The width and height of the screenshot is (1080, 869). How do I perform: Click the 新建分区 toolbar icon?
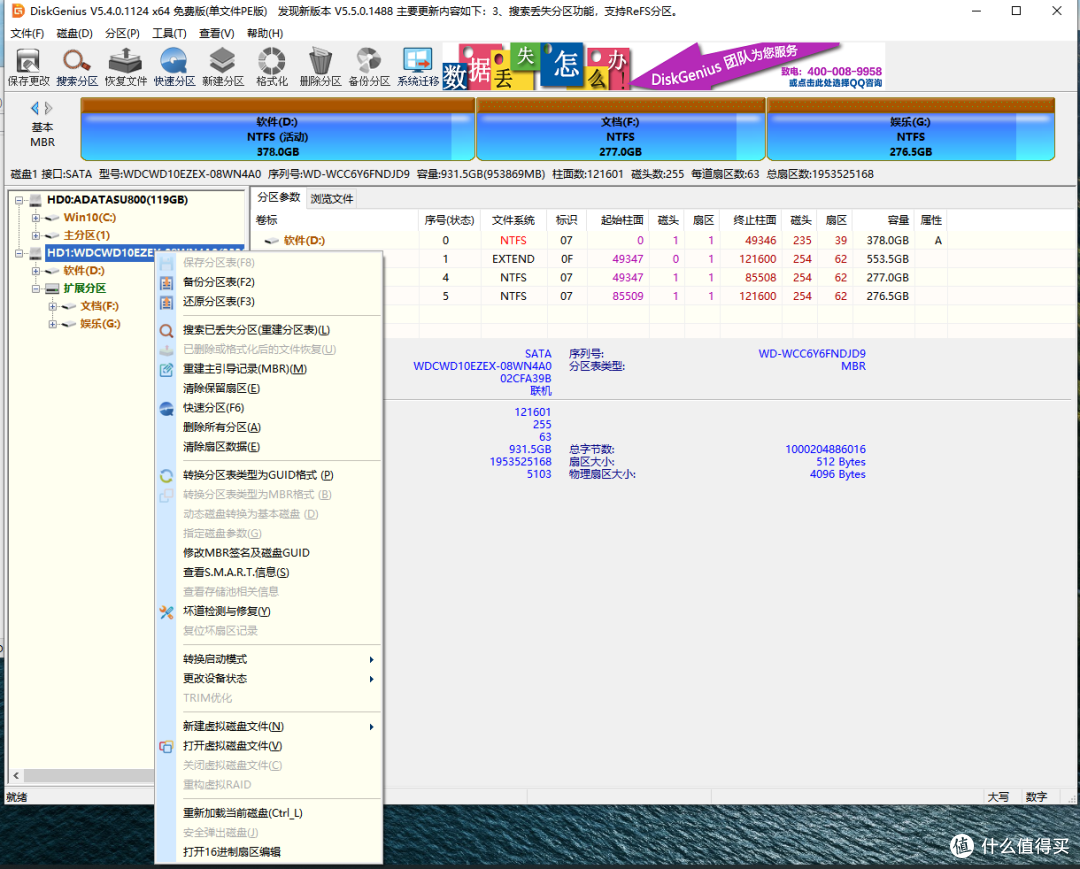222,67
